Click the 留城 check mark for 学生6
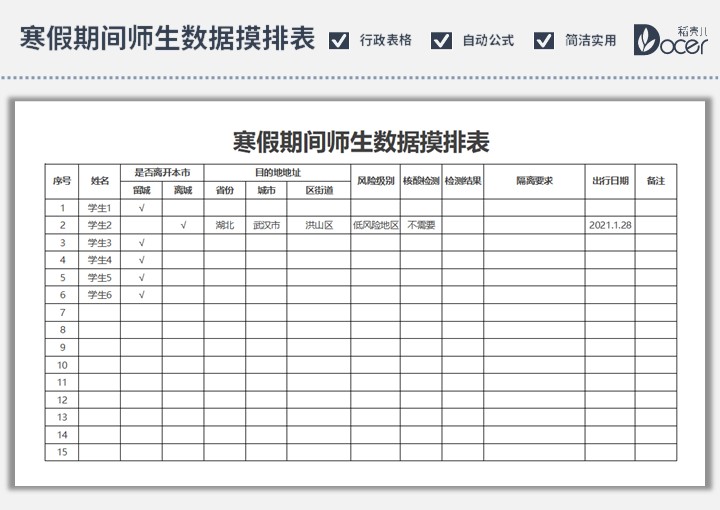 (141, 295)
